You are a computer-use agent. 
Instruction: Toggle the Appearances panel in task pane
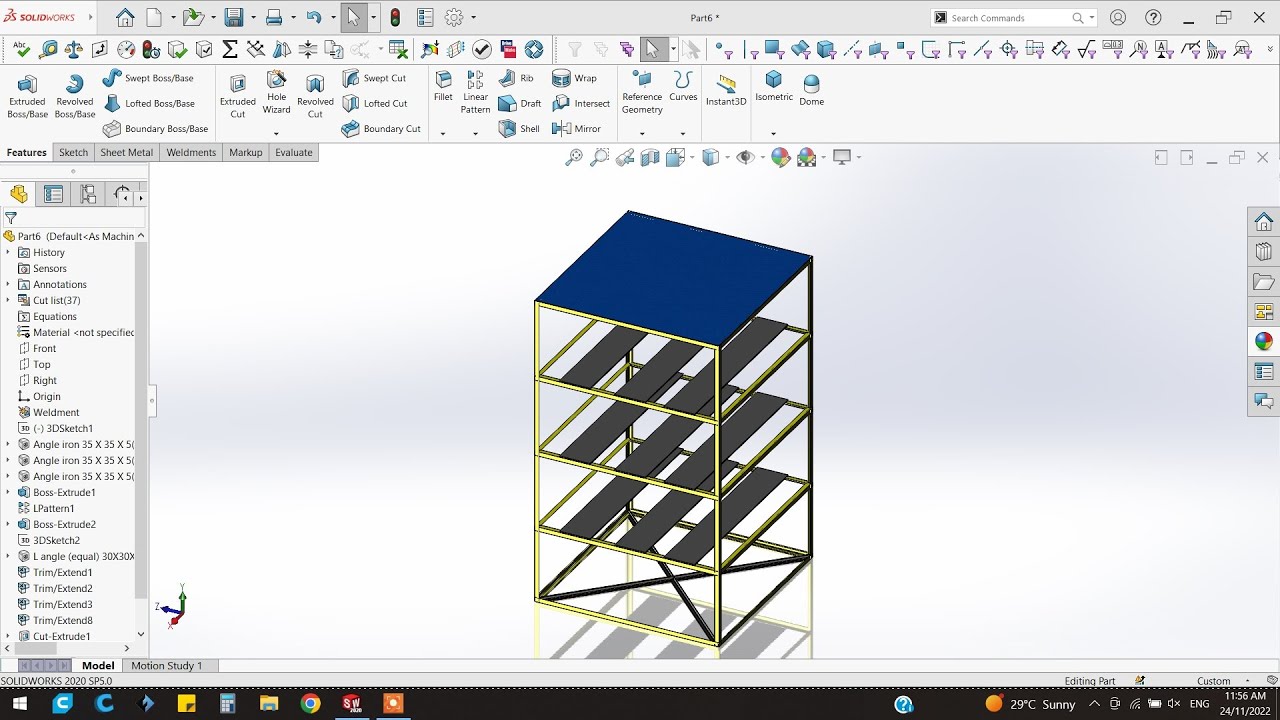1264,341
